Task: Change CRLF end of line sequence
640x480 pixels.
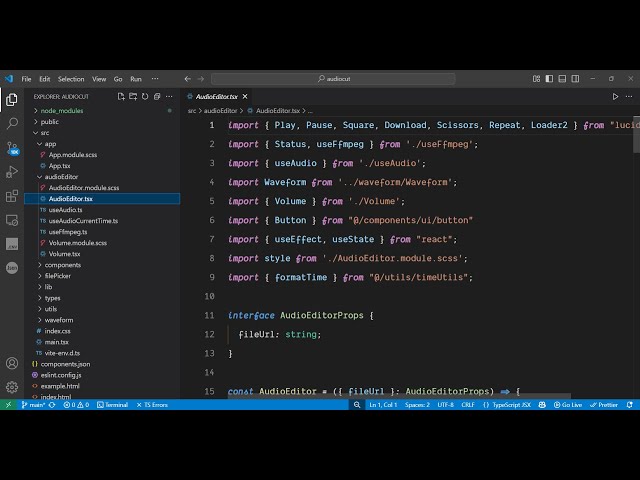Action: (x=468, y=405)
